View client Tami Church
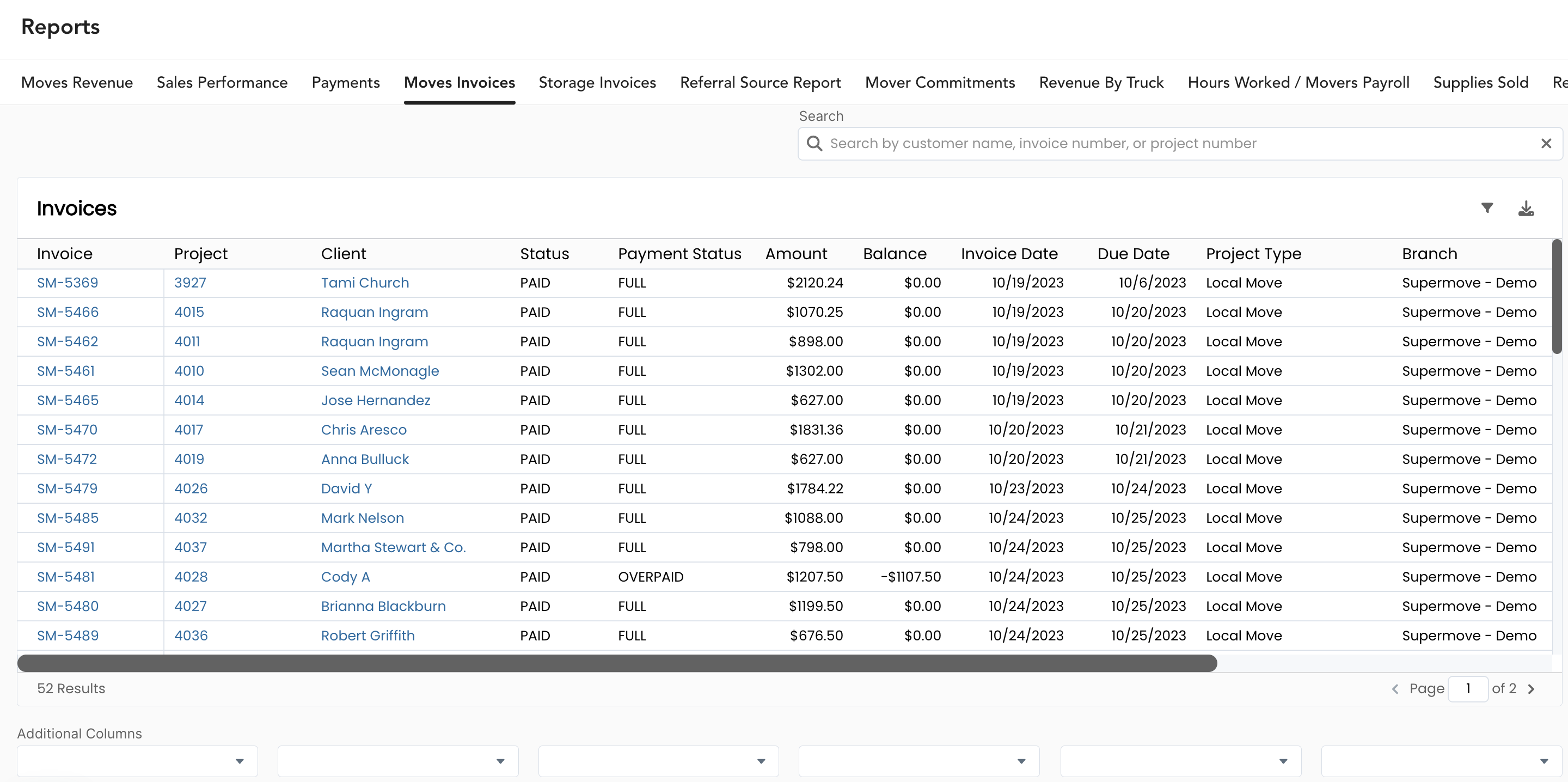Viewport: 1568px width, 782px height. pos(365,283)
